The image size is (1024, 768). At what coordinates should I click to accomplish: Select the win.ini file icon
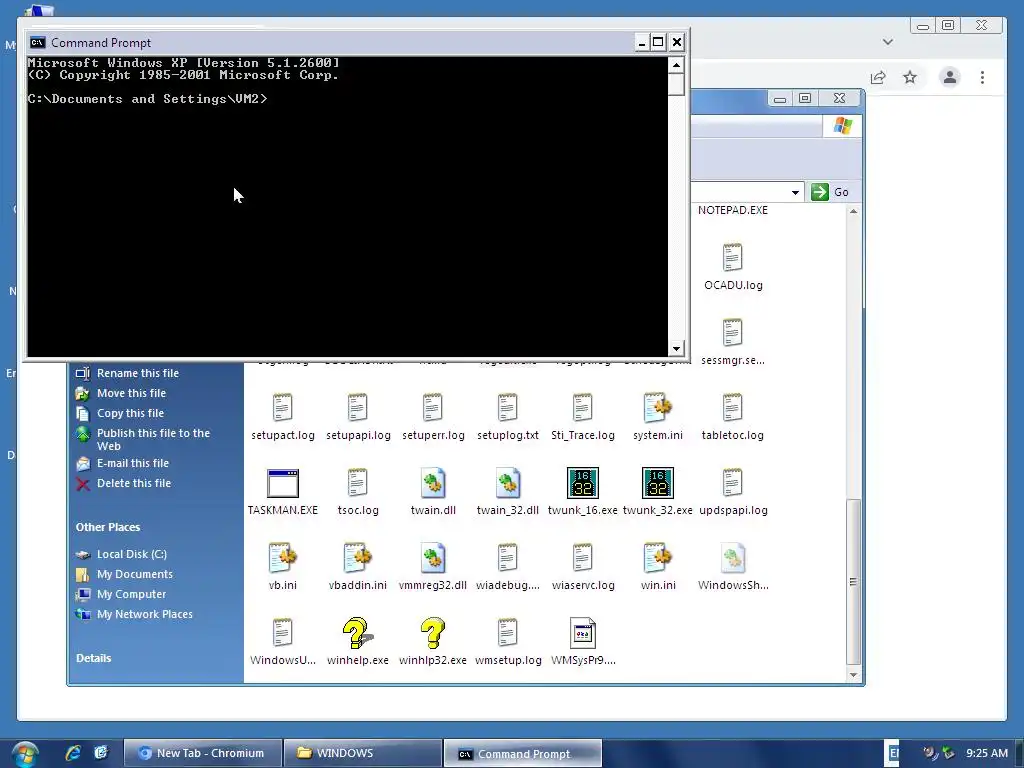(658, 558)
